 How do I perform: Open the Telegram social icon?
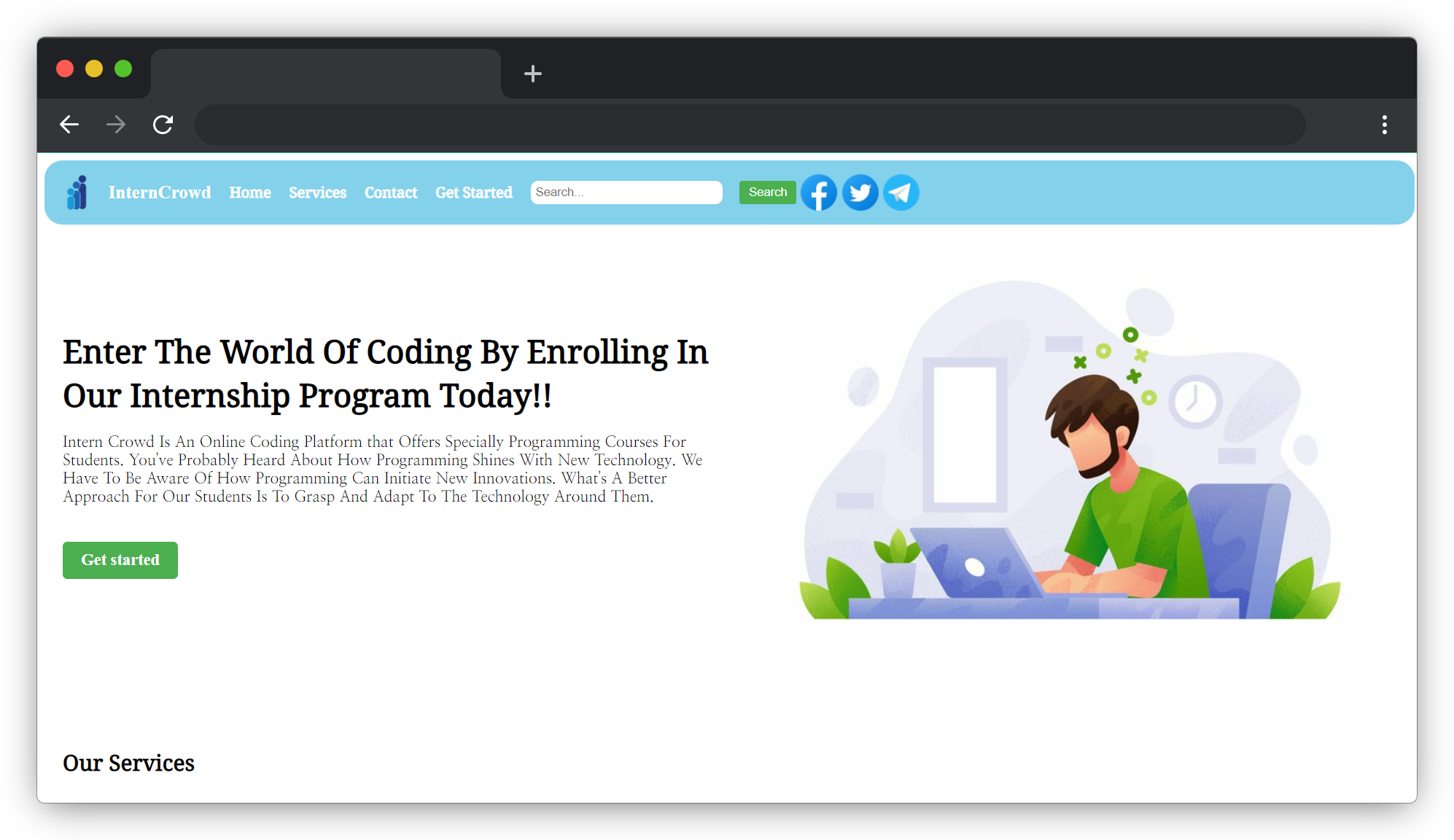[901, 192]
